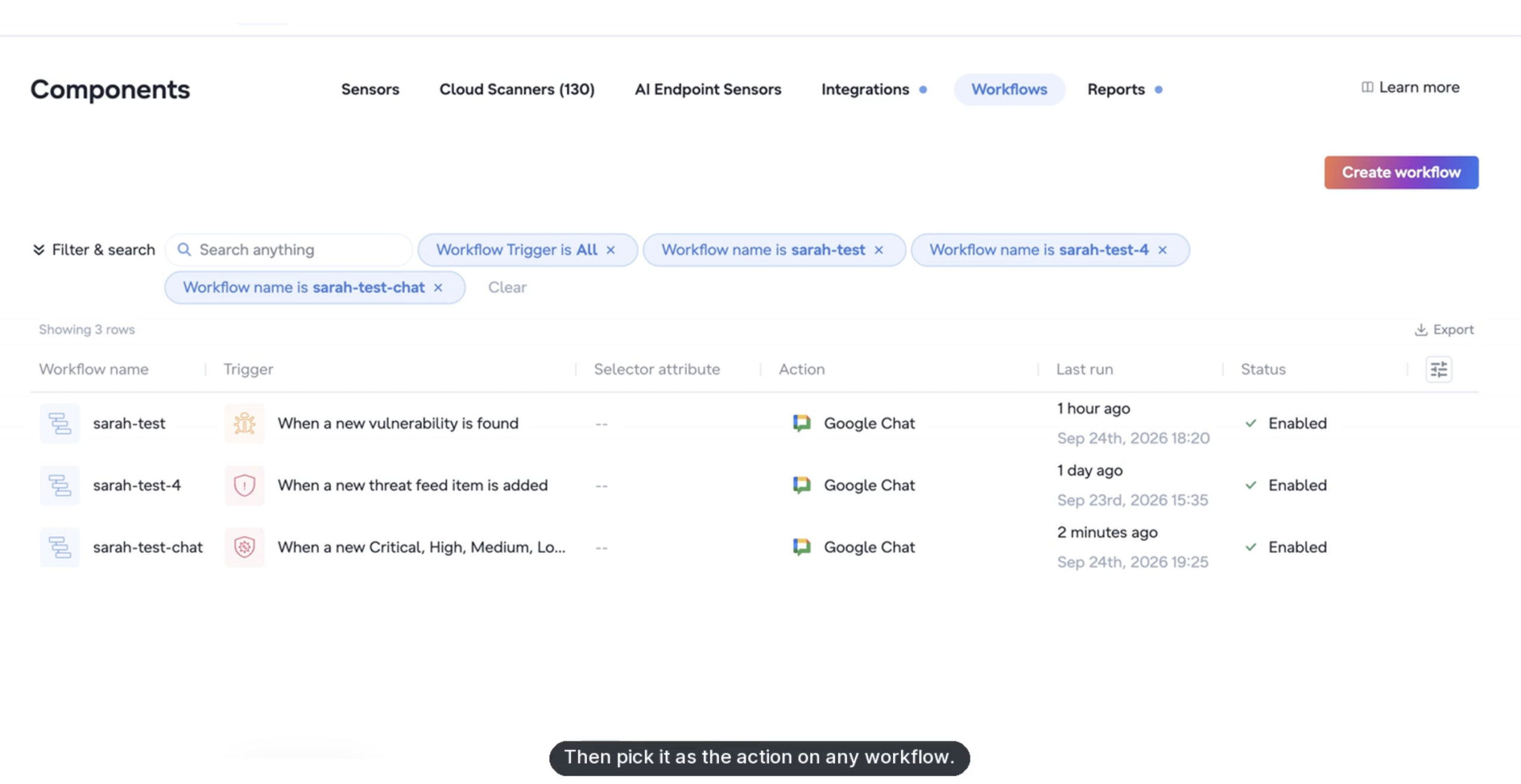Screen dimensions: 1521x784
Task: Remove the sarah-test-4 name filter chip
Action: tap(1162, 250)
